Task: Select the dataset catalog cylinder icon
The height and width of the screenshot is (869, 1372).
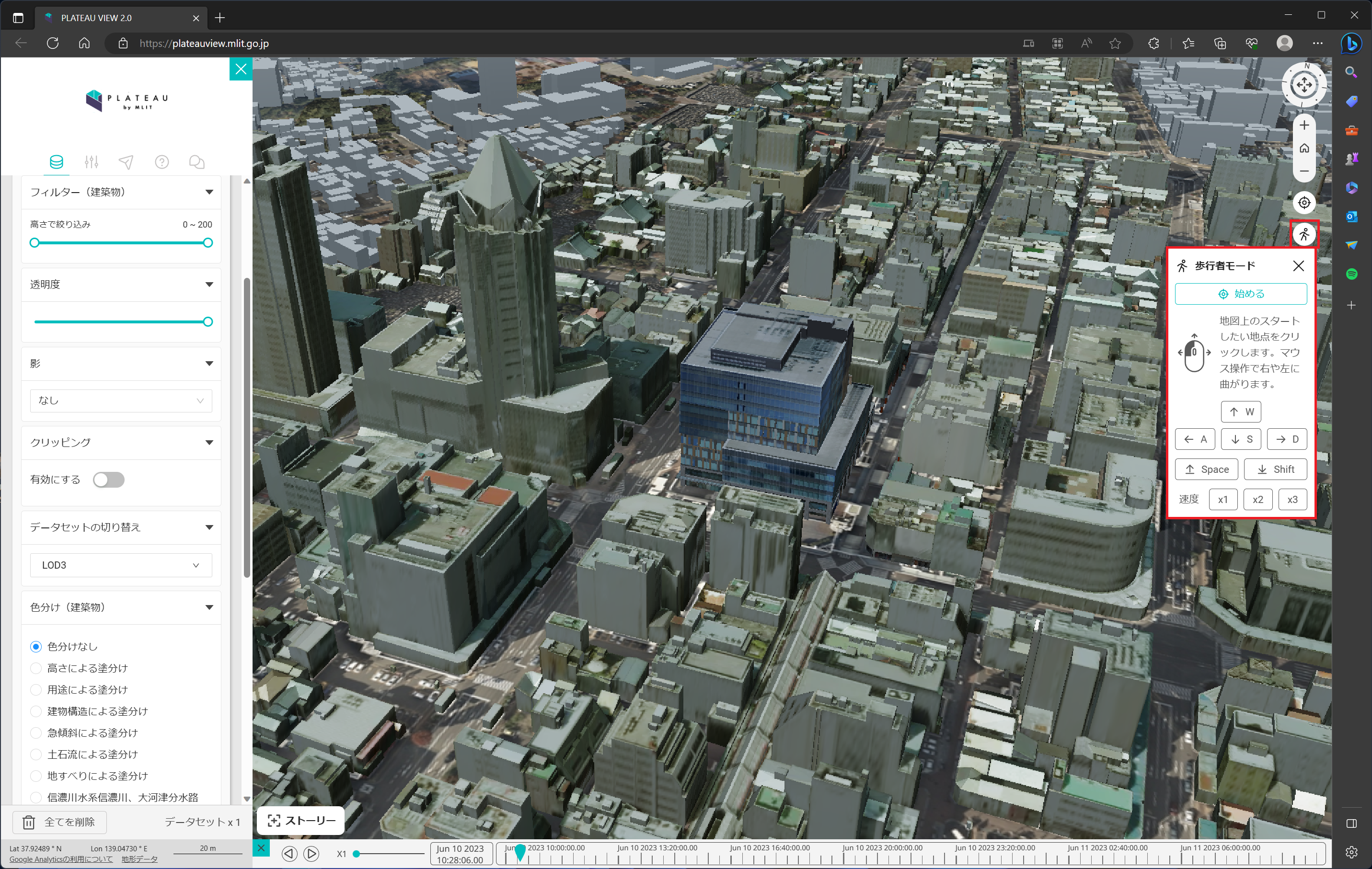Action: [56, 162]
